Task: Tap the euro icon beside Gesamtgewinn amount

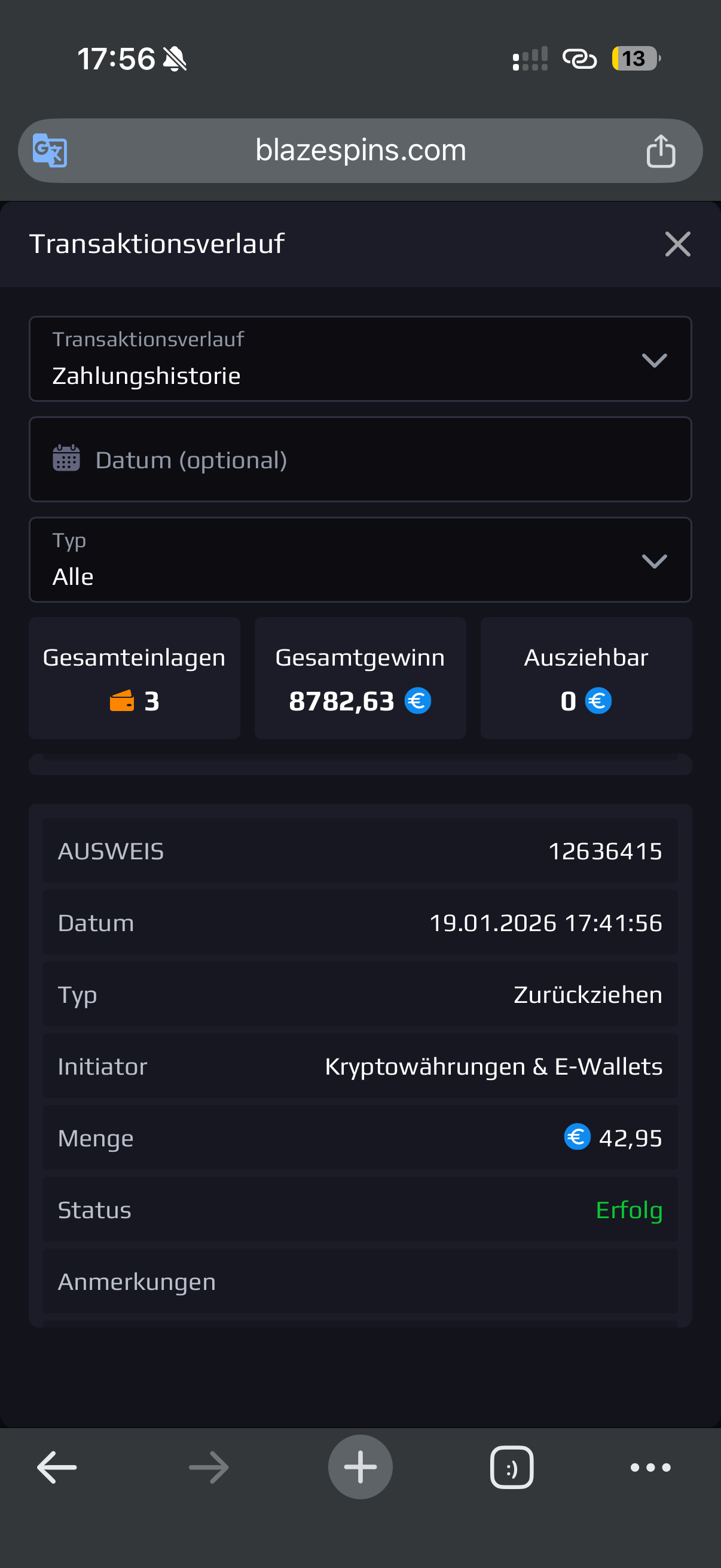Action: tap(418, 701)
